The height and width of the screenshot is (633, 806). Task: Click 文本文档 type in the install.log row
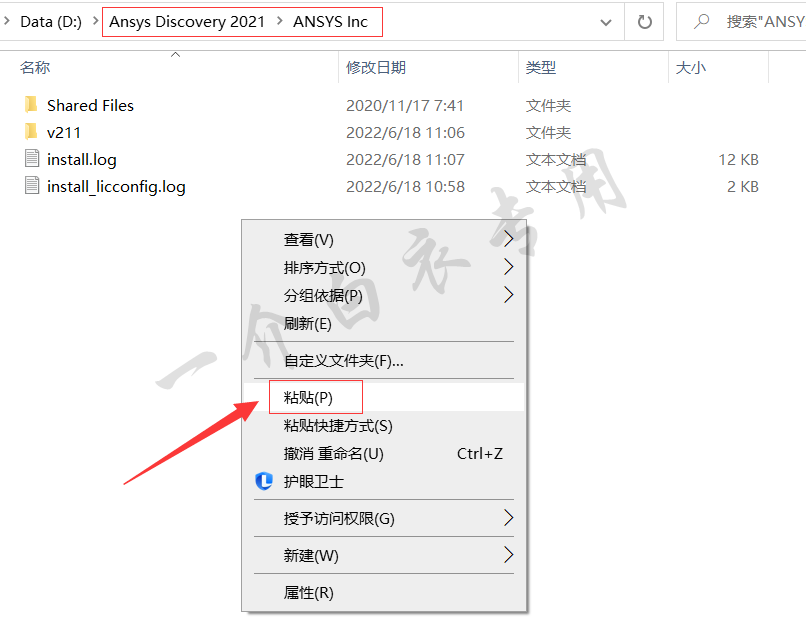pos(556,159)
